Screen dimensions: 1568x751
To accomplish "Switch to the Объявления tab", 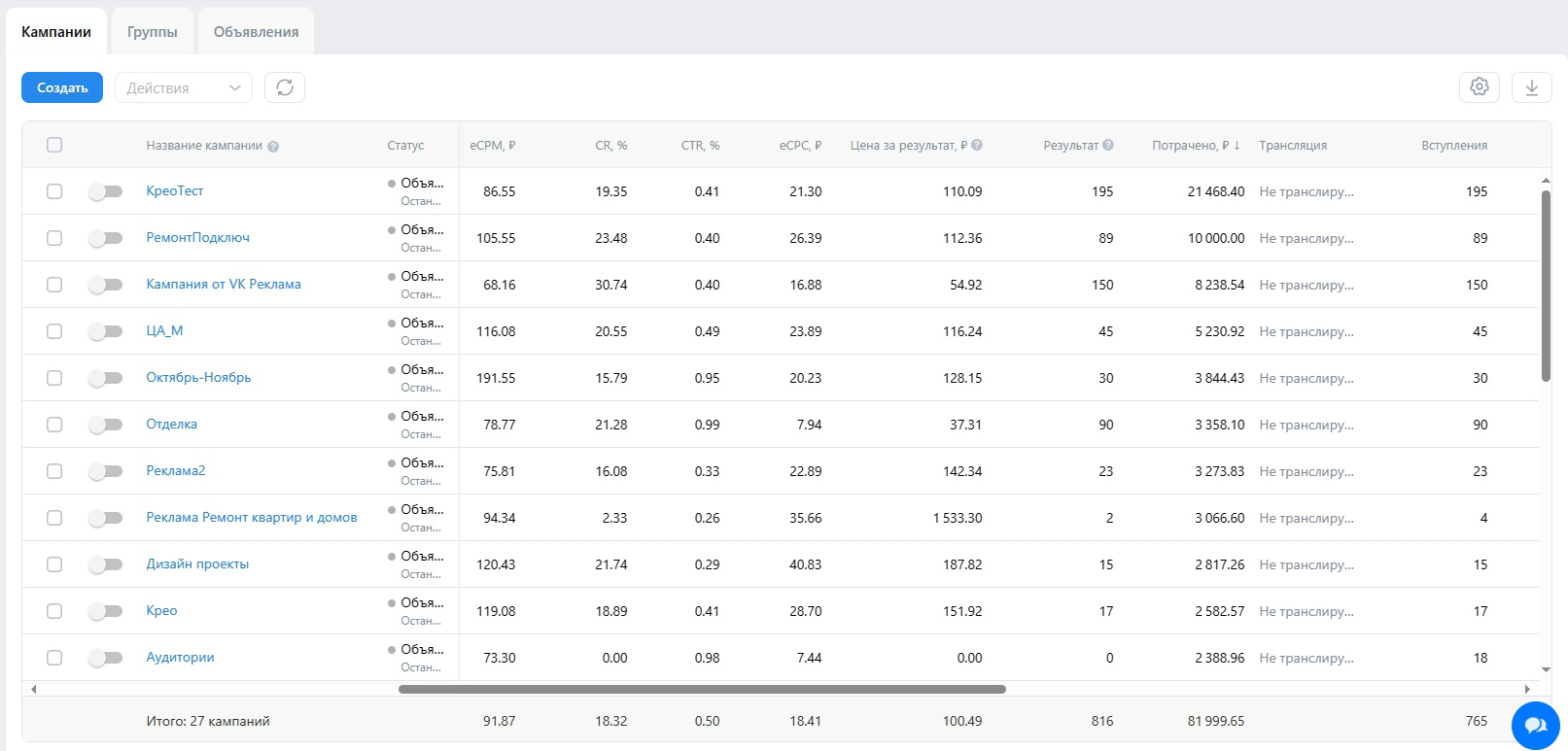I will (256, 32).
